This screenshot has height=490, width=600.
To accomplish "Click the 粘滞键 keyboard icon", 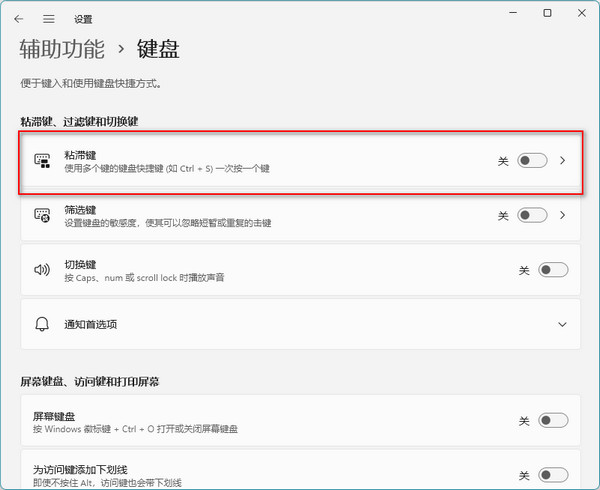I will [42, 161].
